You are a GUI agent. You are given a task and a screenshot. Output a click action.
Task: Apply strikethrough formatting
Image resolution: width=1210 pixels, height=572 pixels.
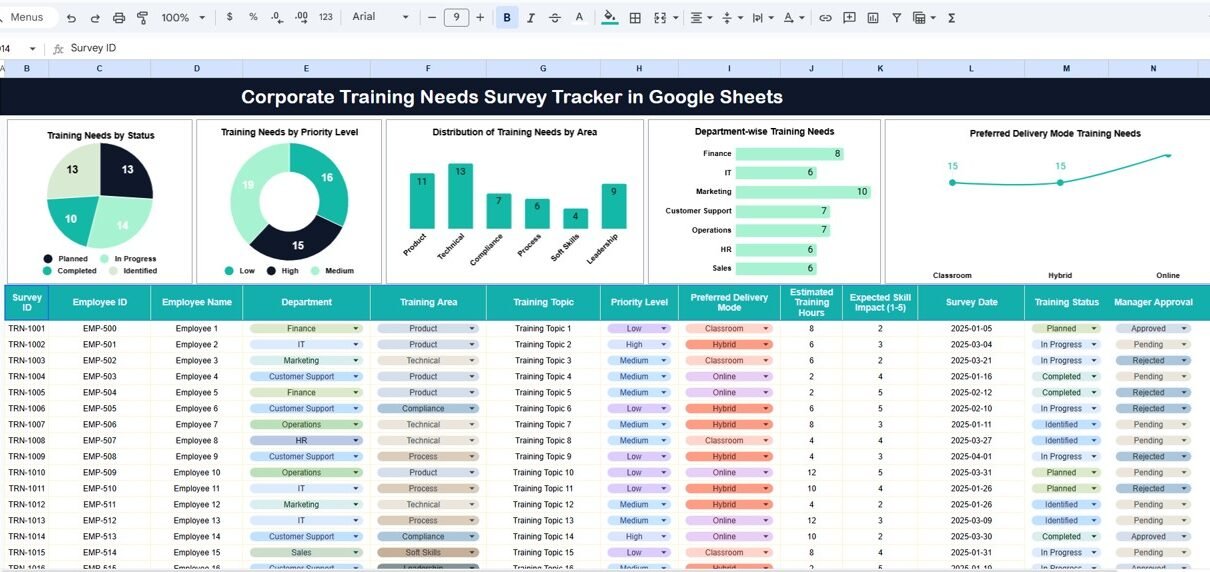click(555, 18)
